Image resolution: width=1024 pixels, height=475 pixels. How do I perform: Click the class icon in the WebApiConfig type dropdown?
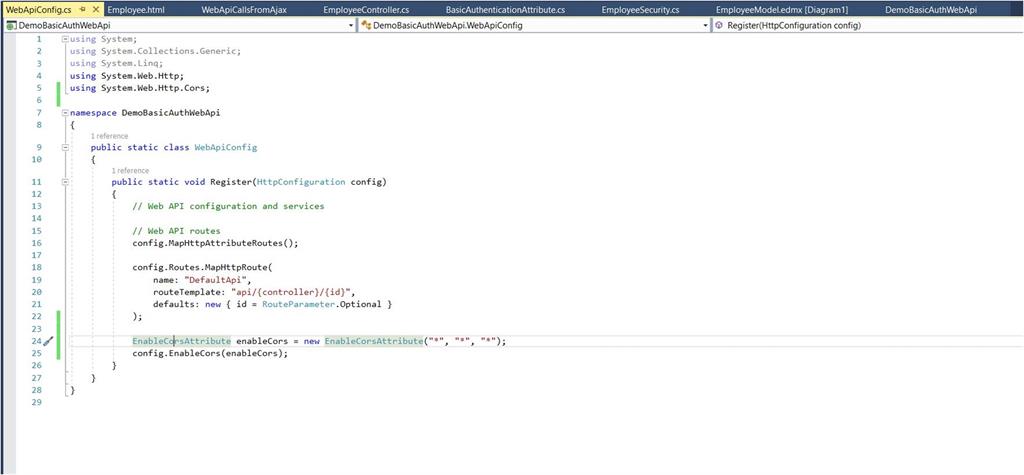[366, 25]
